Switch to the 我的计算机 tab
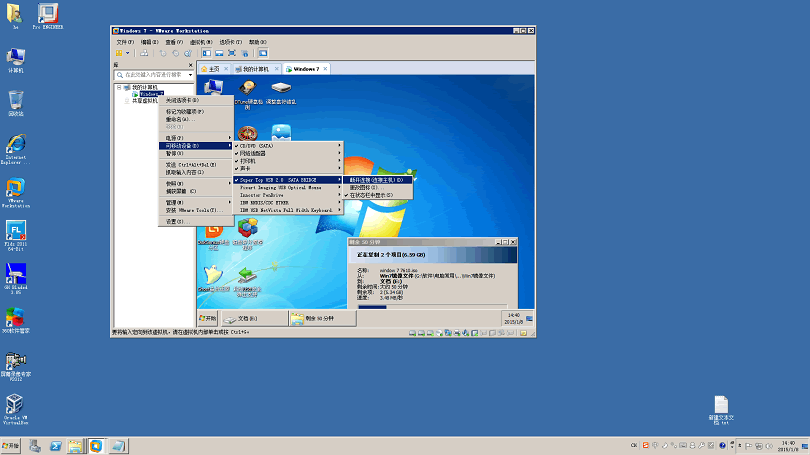Screen dimensions: 810x455 [x=256, y=69]
